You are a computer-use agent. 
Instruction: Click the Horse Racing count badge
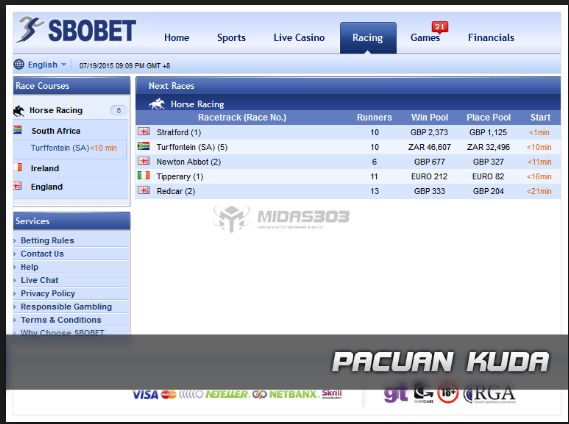tap(118, 110)
